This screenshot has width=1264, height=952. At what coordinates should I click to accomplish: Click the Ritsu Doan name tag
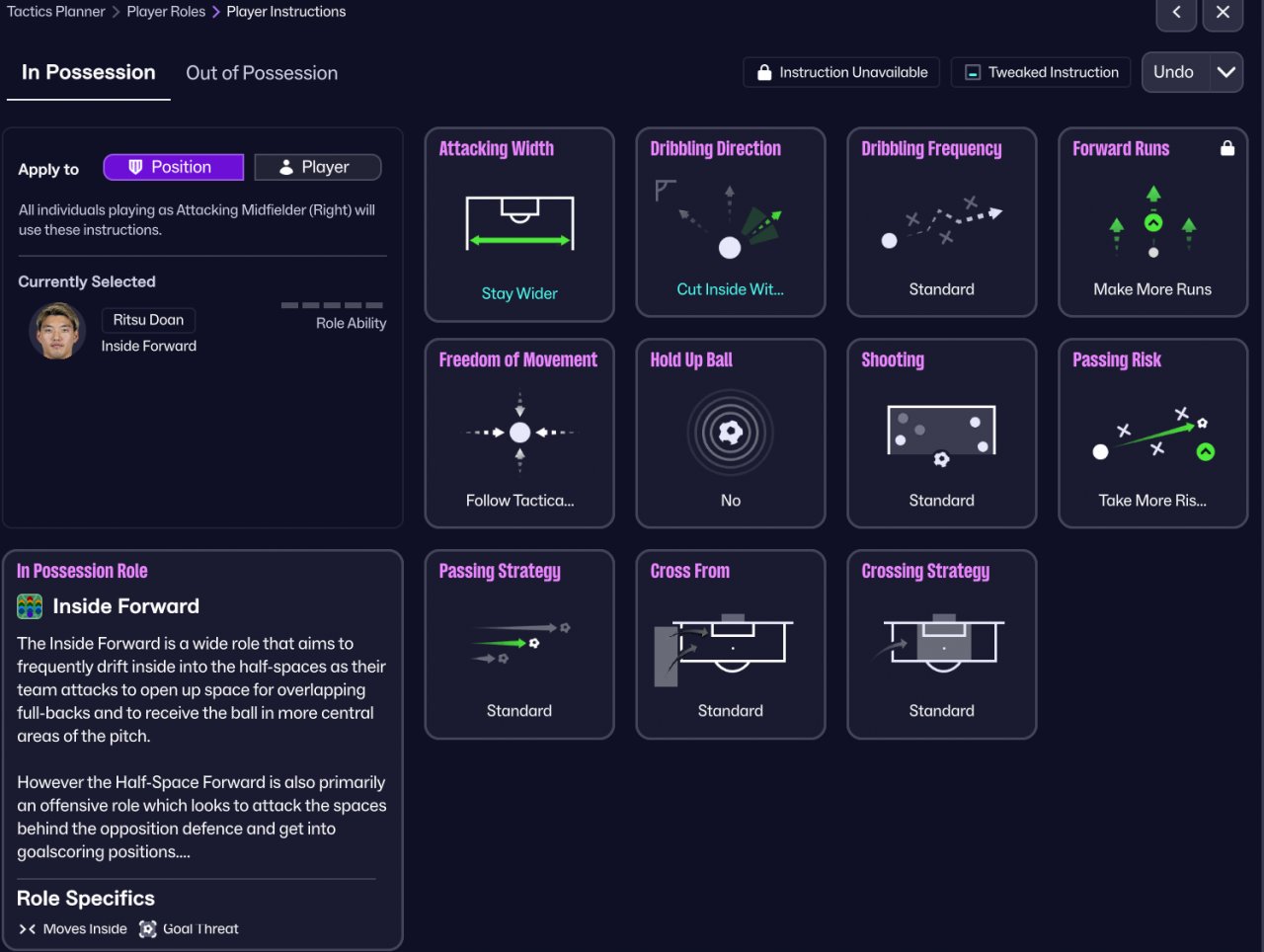[148, 320]
